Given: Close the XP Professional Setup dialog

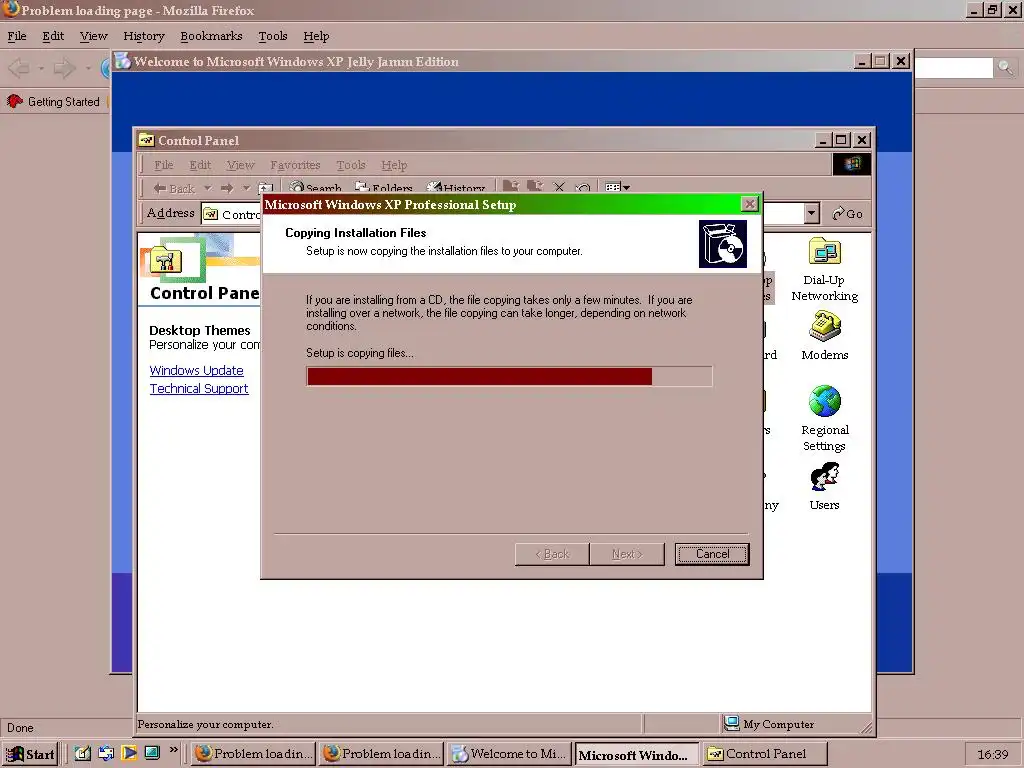Looking at the screenshot, I should [750, 204].
